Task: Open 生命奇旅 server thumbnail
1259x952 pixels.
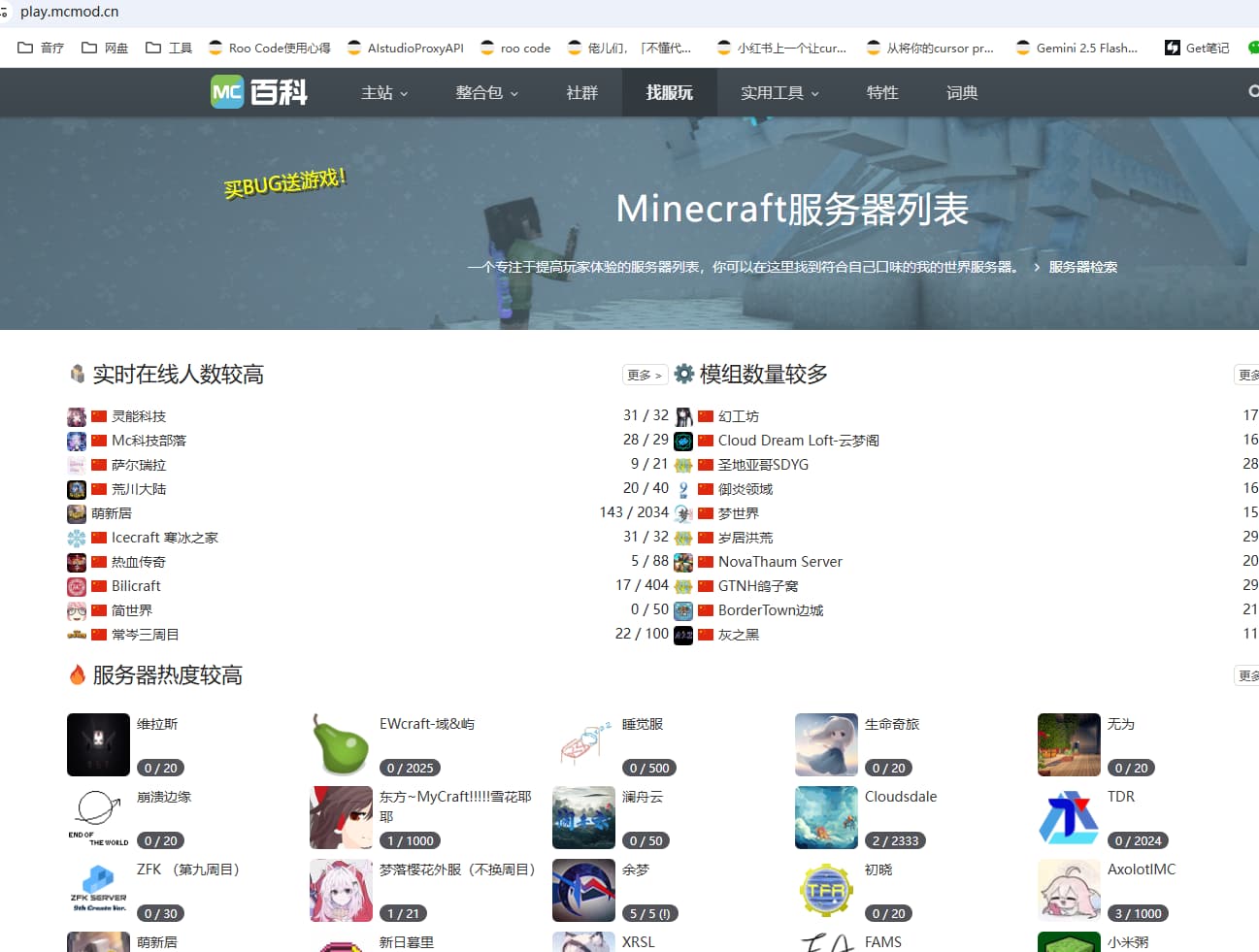Action: (x=826, y=744)
